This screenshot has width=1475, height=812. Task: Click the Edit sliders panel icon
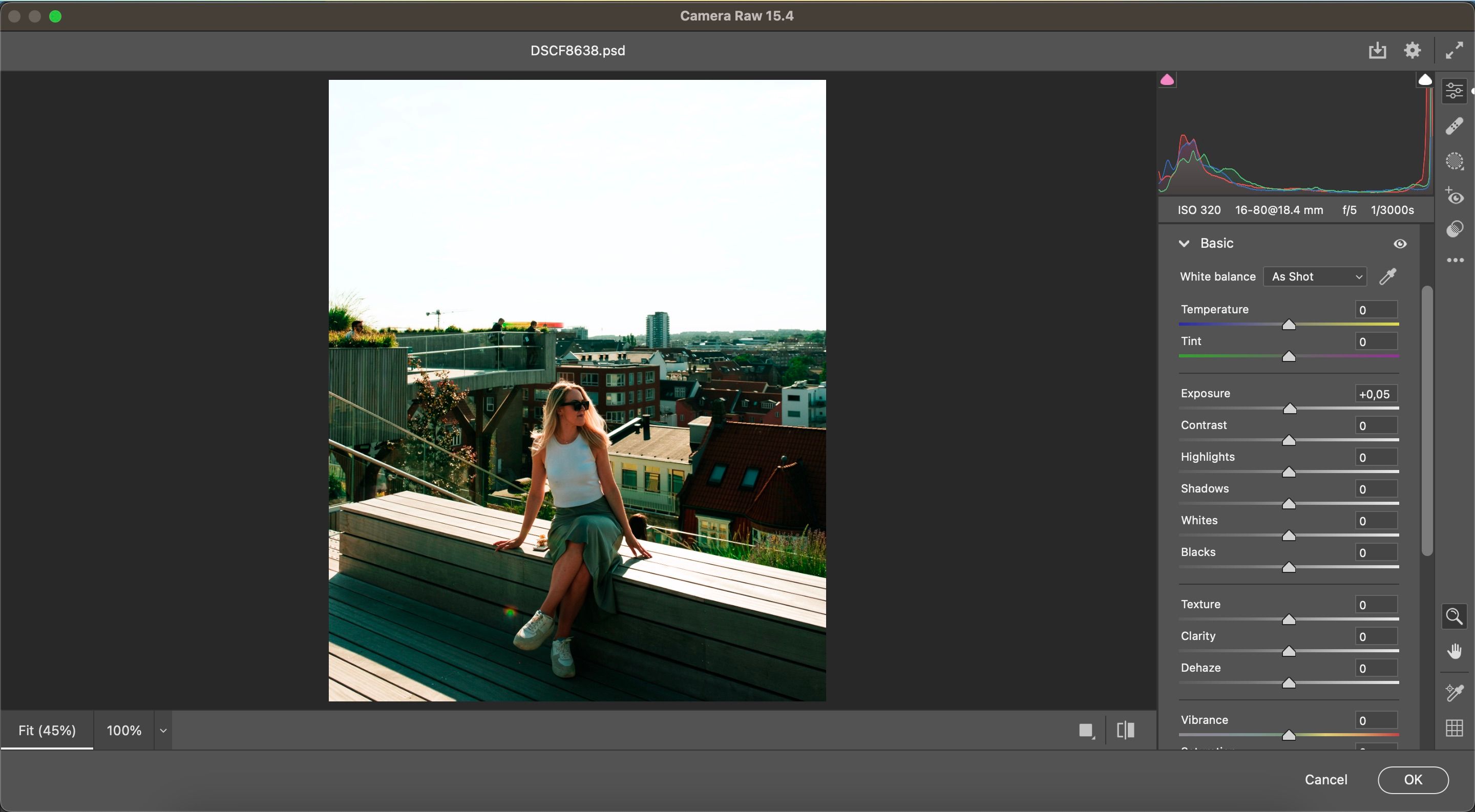[x=1455, y=91]
